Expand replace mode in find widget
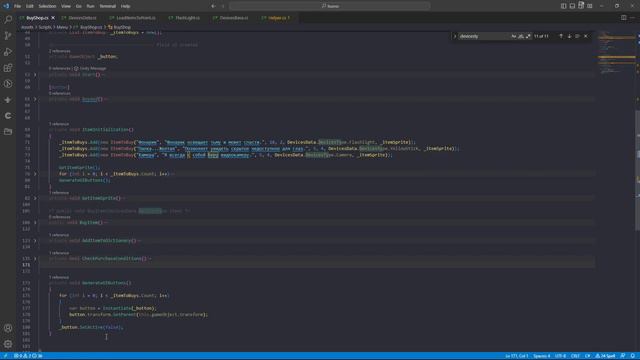Viewport: 640px width, 360px height. [455, 36]
